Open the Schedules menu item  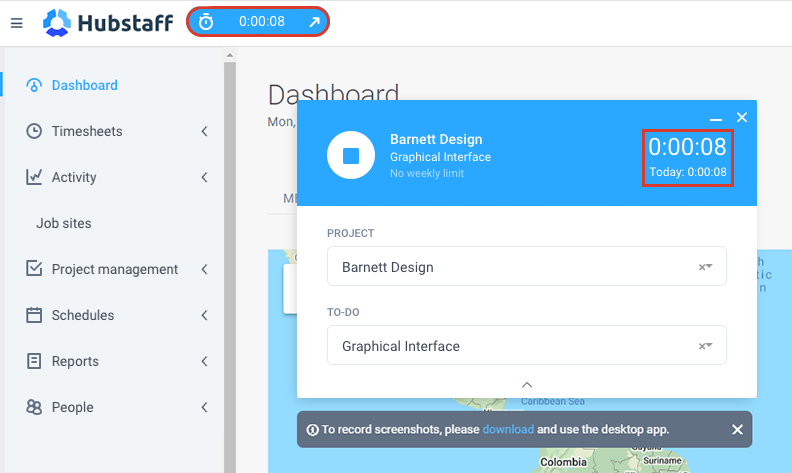coord(83,315)
